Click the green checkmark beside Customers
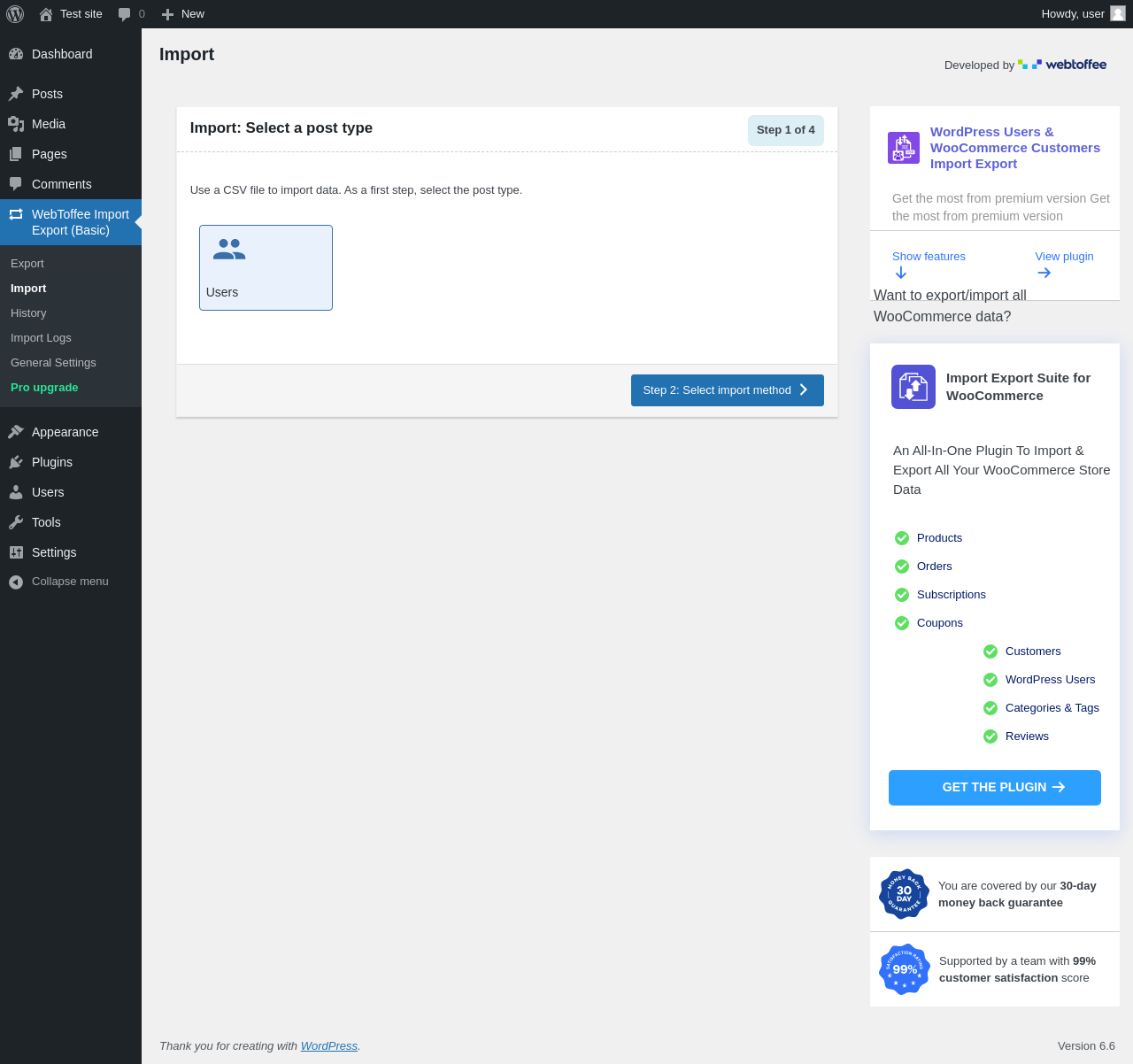 tap(990, 652)
